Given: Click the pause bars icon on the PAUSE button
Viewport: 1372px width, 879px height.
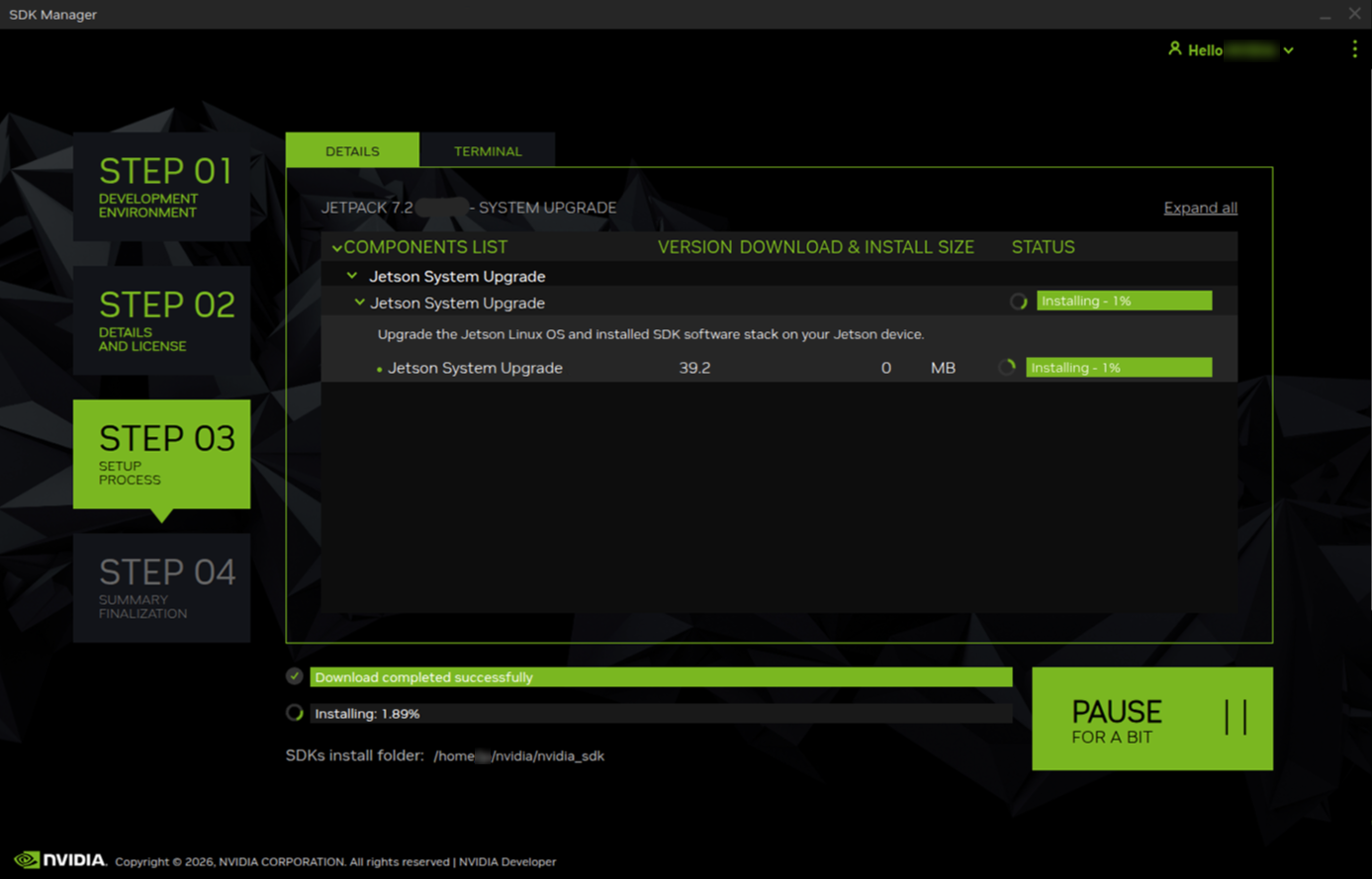Looking at the screenshot, I should pyautogui.click(x=1235, y=717).
